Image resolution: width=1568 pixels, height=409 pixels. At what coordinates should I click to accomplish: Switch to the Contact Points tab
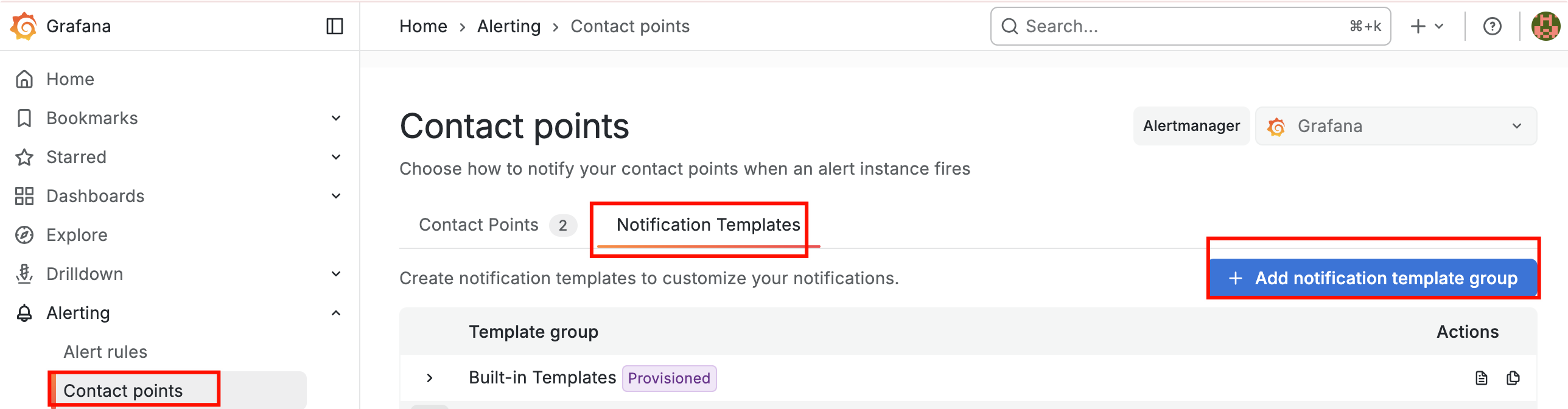pyautogui.click(x=478, y=225)
